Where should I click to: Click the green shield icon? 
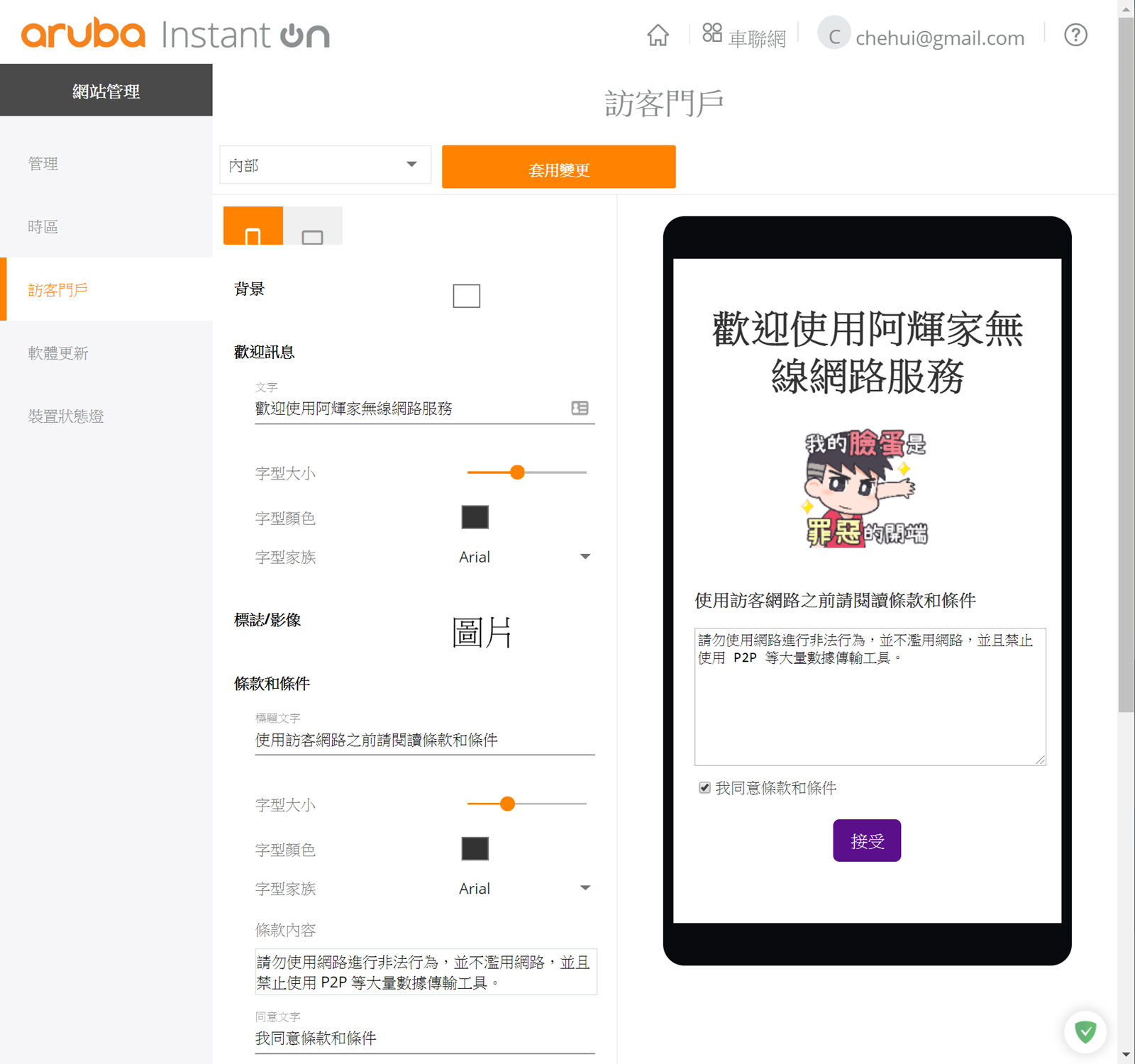(1085, 1031)
